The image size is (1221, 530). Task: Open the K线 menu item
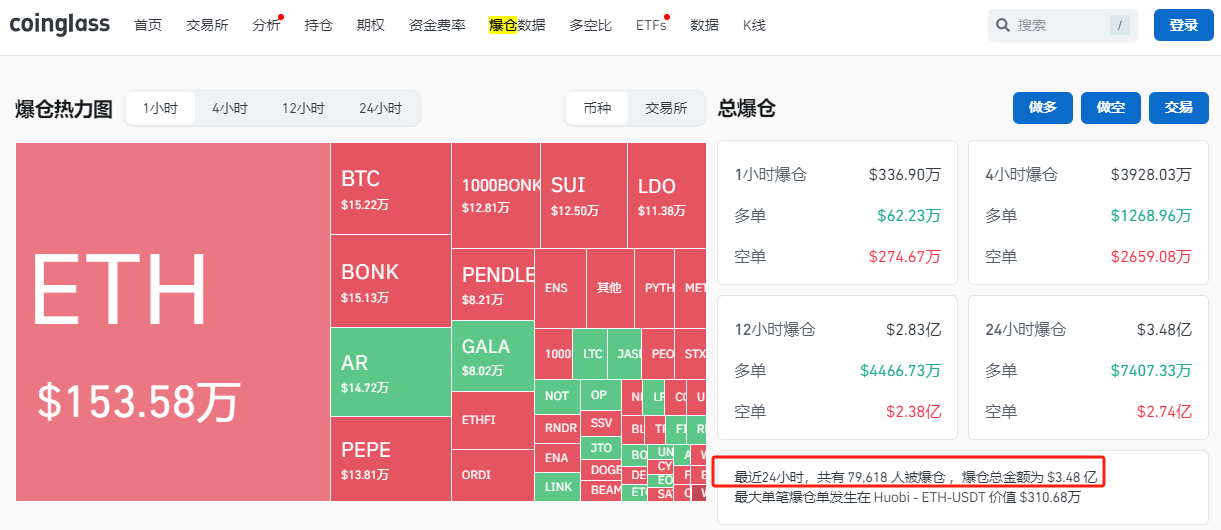[x=754, y=25]
